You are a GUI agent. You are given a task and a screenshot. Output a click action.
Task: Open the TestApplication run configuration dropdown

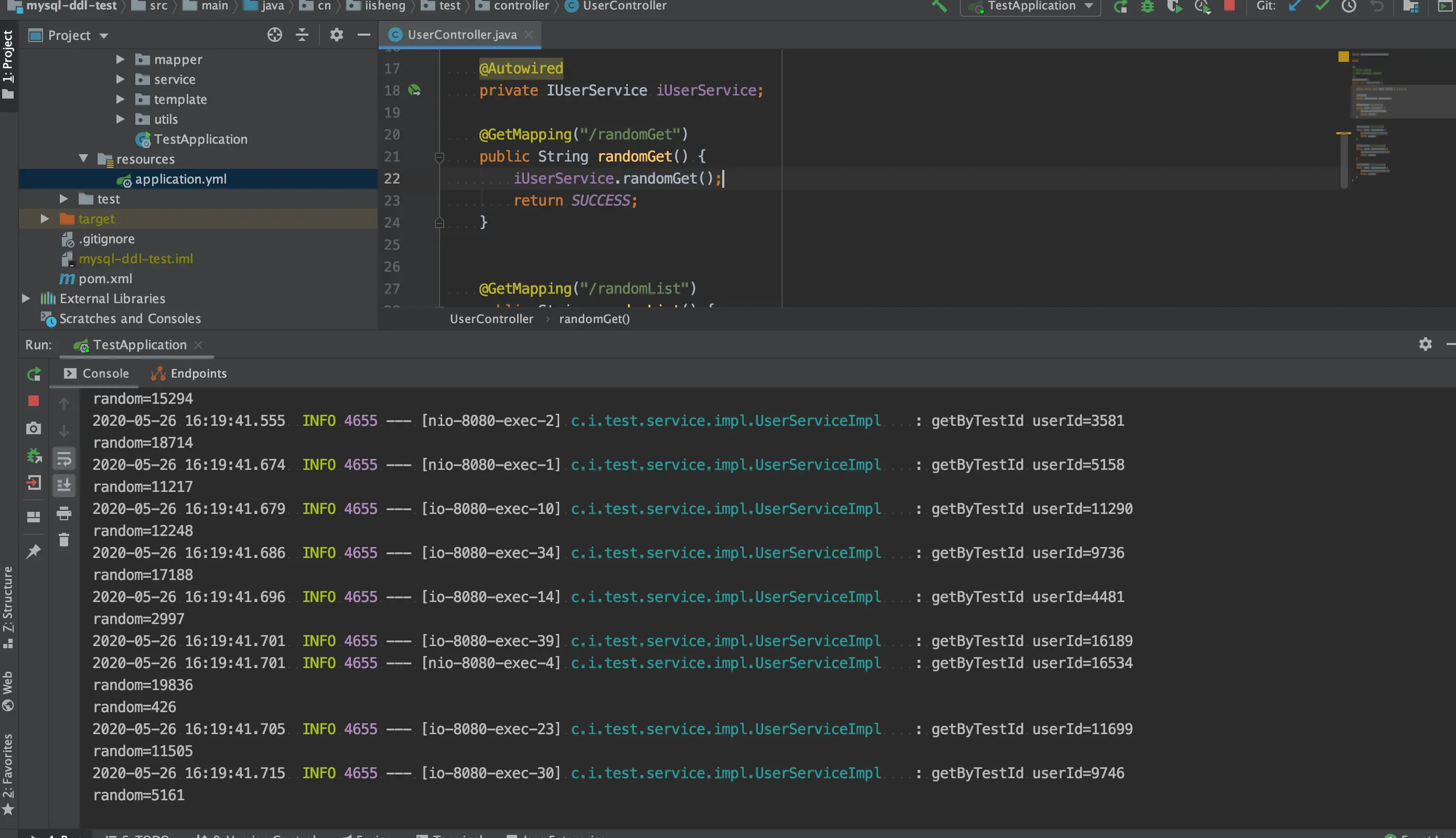tap(1030, 6)
